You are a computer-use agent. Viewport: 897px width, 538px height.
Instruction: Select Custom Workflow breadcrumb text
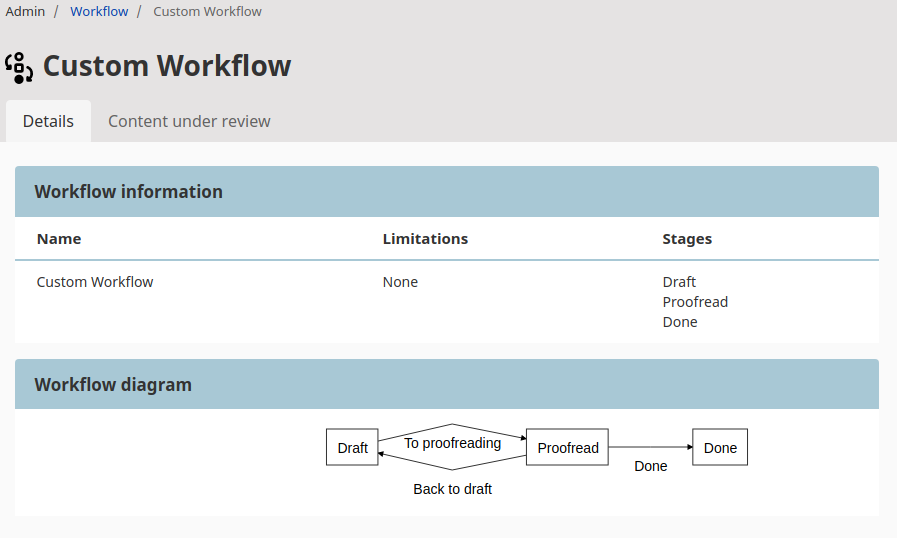click(x=207, y=11)
